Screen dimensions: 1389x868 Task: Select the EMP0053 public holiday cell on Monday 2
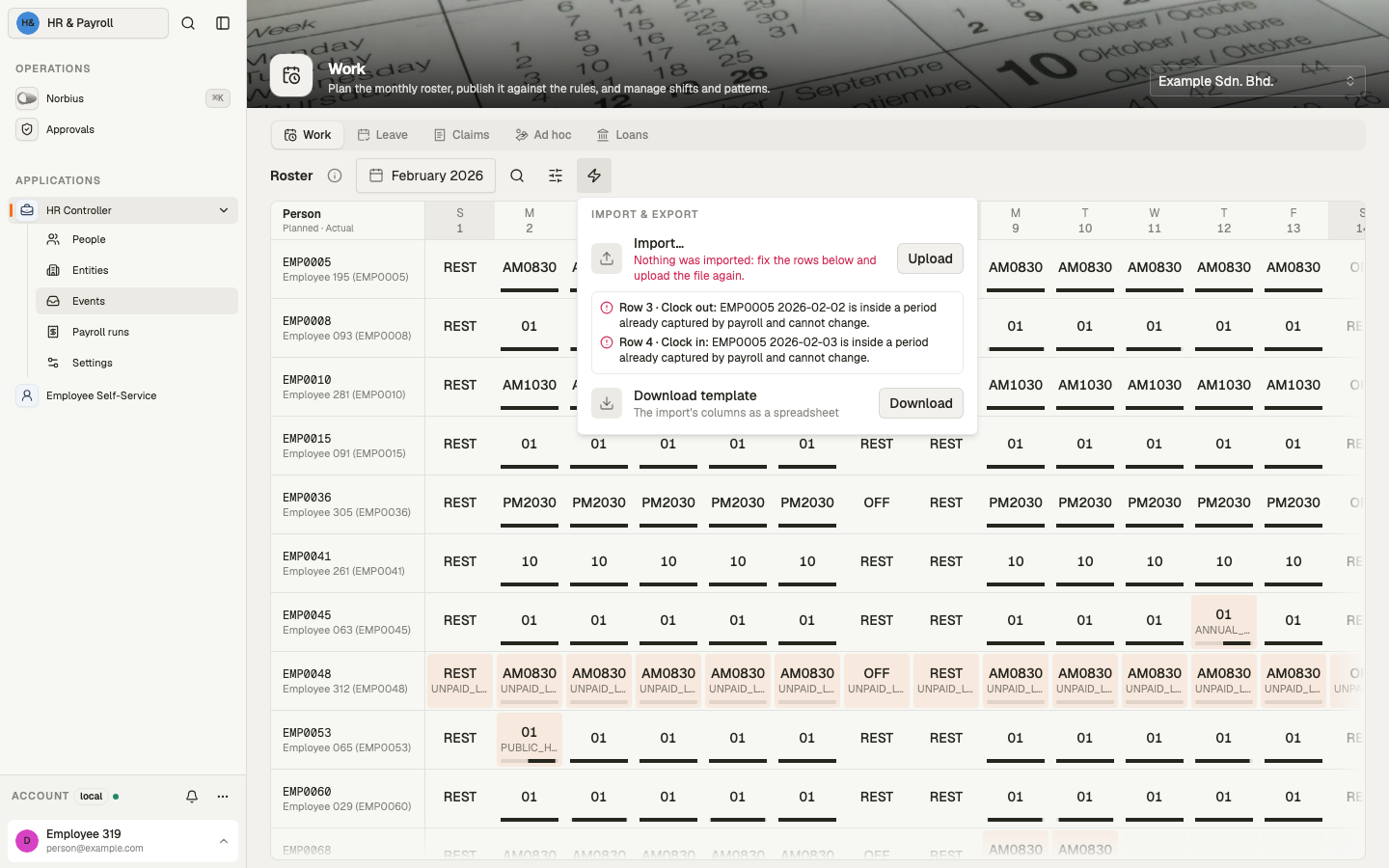530,740
